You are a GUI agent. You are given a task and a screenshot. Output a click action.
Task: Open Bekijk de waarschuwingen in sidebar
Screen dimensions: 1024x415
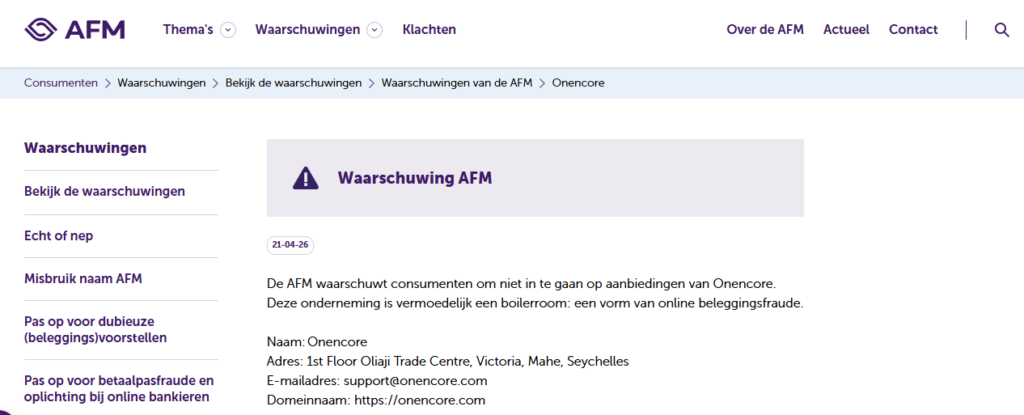click(104, 191)
